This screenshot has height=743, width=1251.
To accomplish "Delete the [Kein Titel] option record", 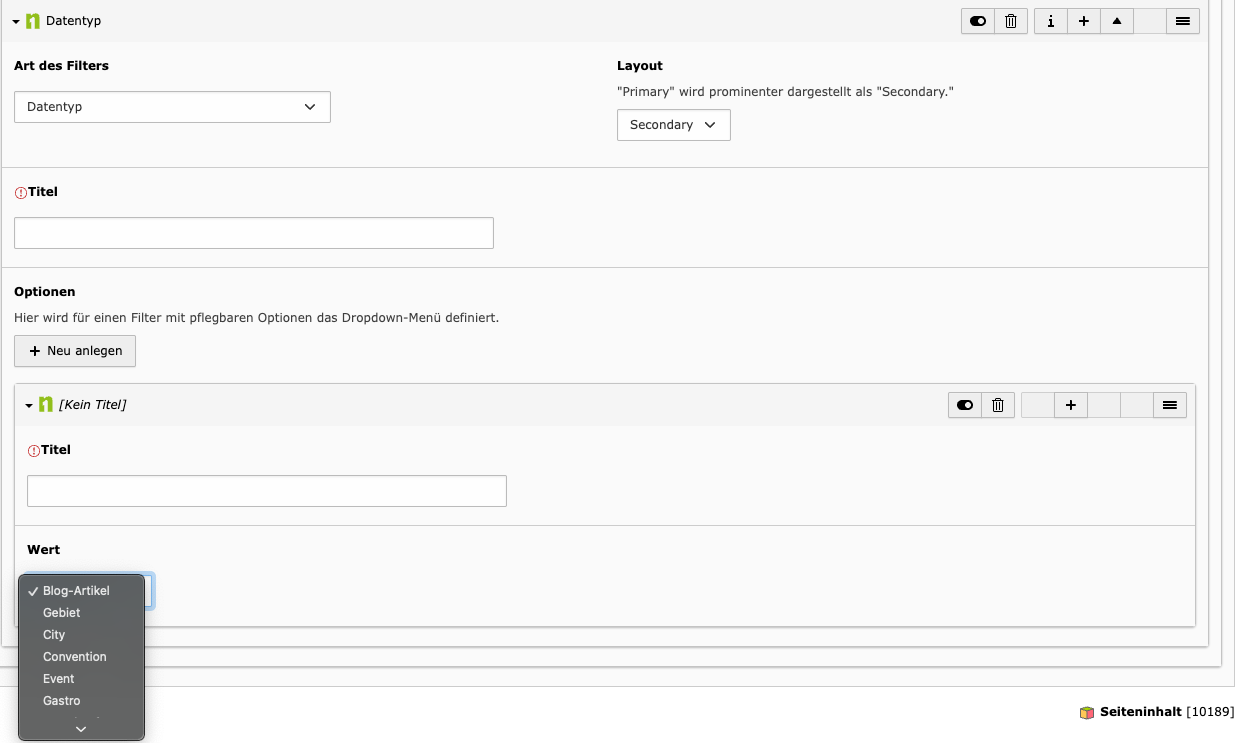I will coord(997,405).
